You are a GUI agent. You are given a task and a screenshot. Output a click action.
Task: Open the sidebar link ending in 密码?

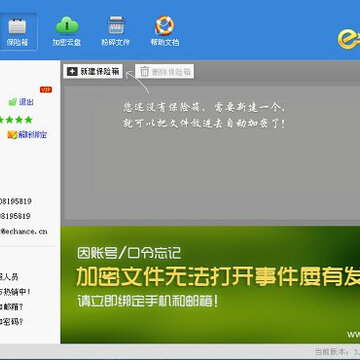click(12, 322)
